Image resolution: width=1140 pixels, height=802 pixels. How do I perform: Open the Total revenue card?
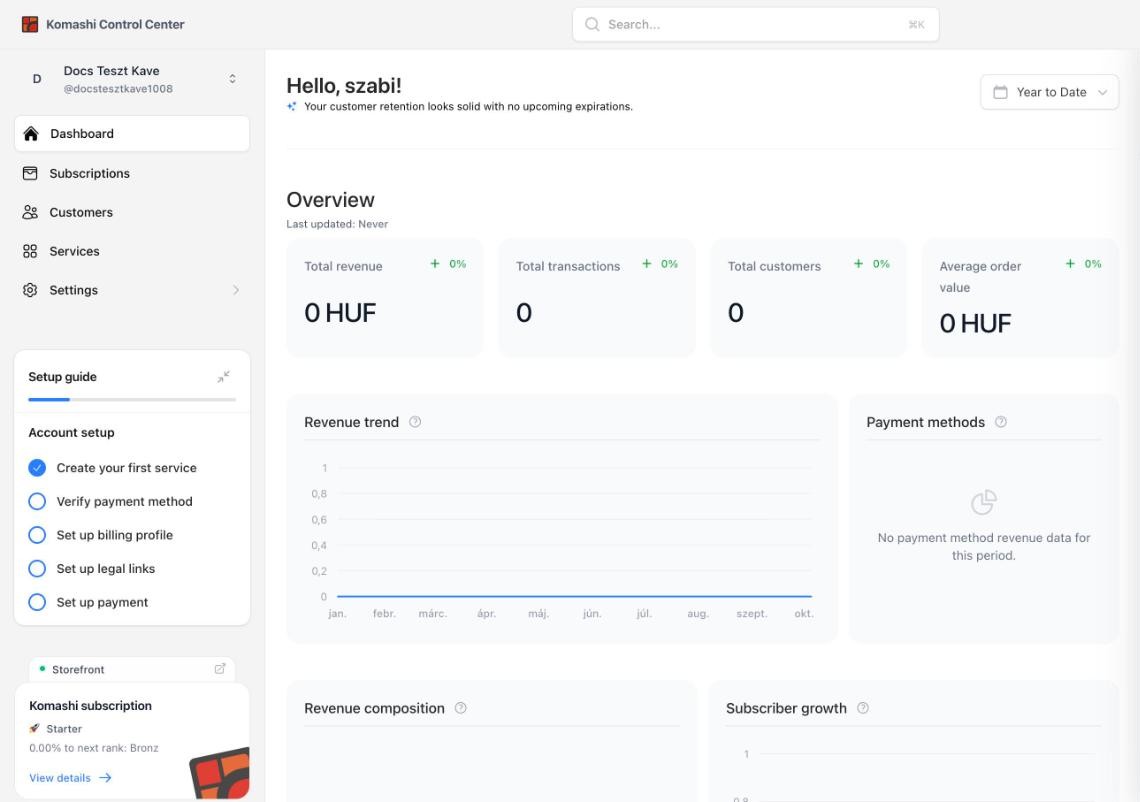[x=385, y=297]
